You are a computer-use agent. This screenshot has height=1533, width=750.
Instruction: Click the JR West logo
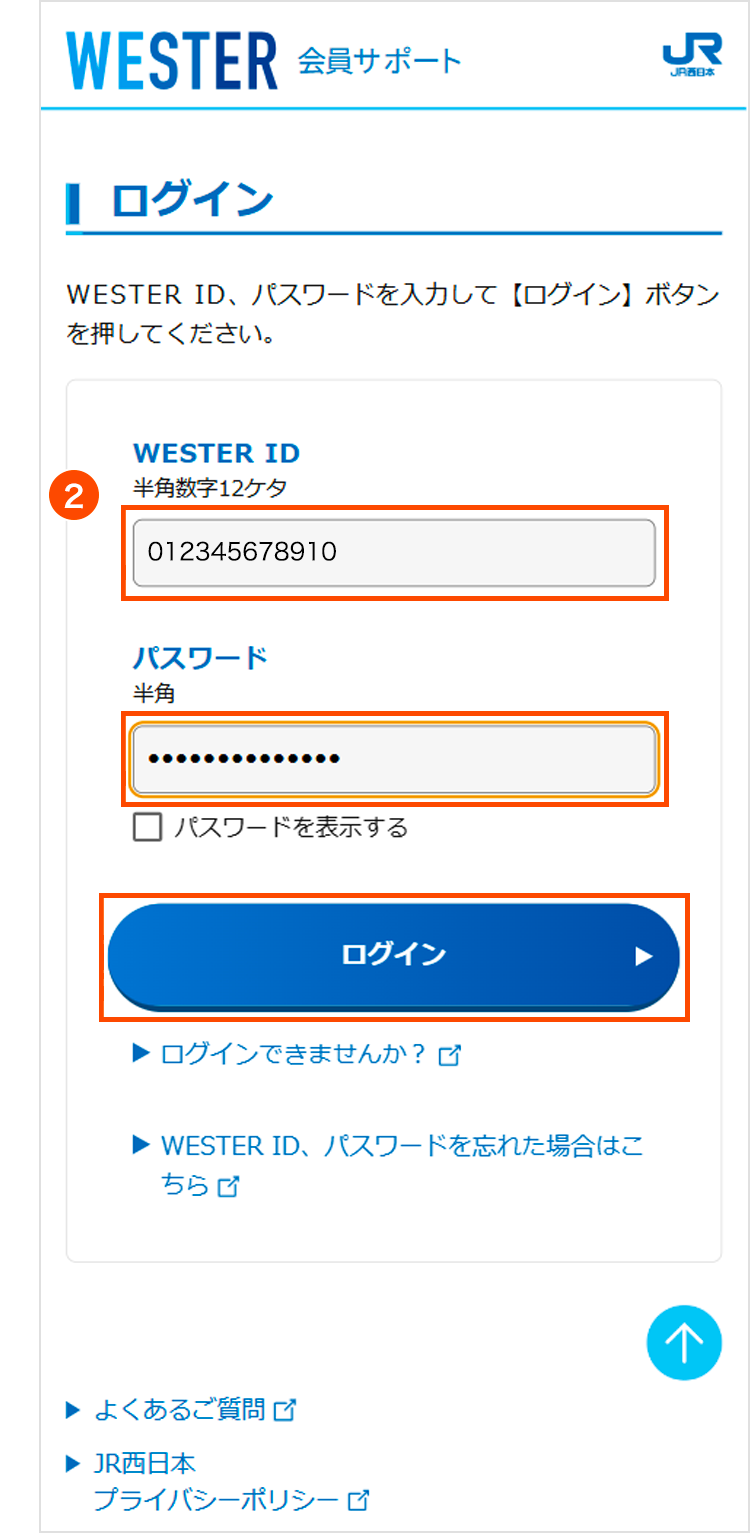[x=689, y=60]
